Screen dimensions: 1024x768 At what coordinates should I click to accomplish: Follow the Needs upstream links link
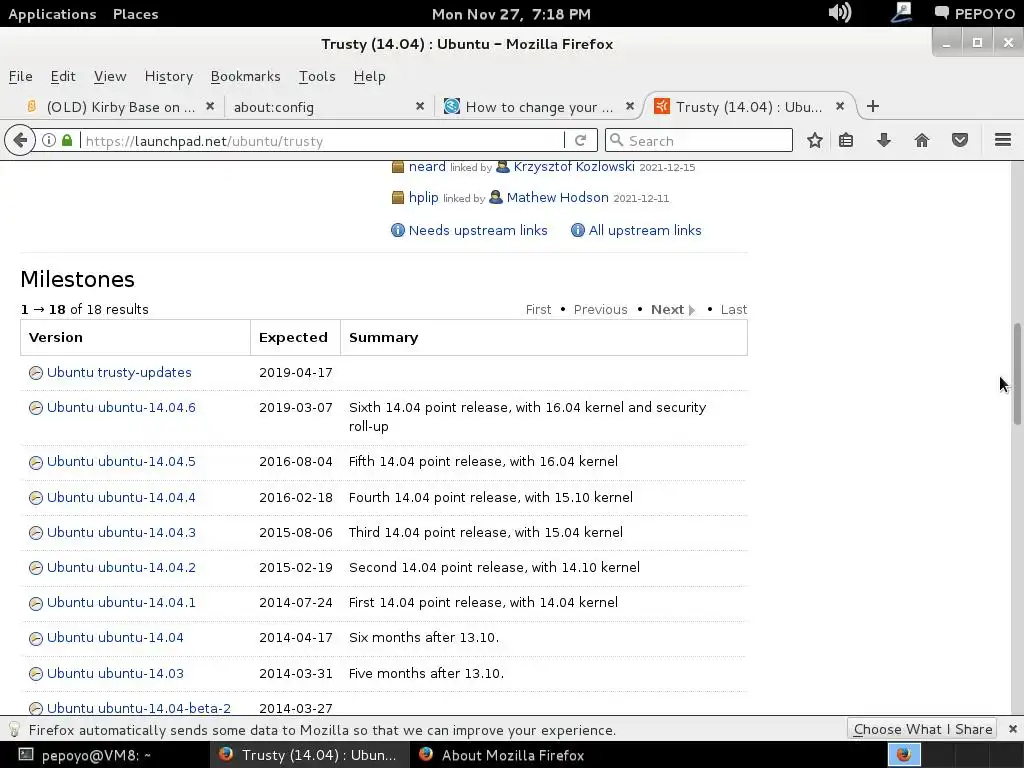[478, 230]
